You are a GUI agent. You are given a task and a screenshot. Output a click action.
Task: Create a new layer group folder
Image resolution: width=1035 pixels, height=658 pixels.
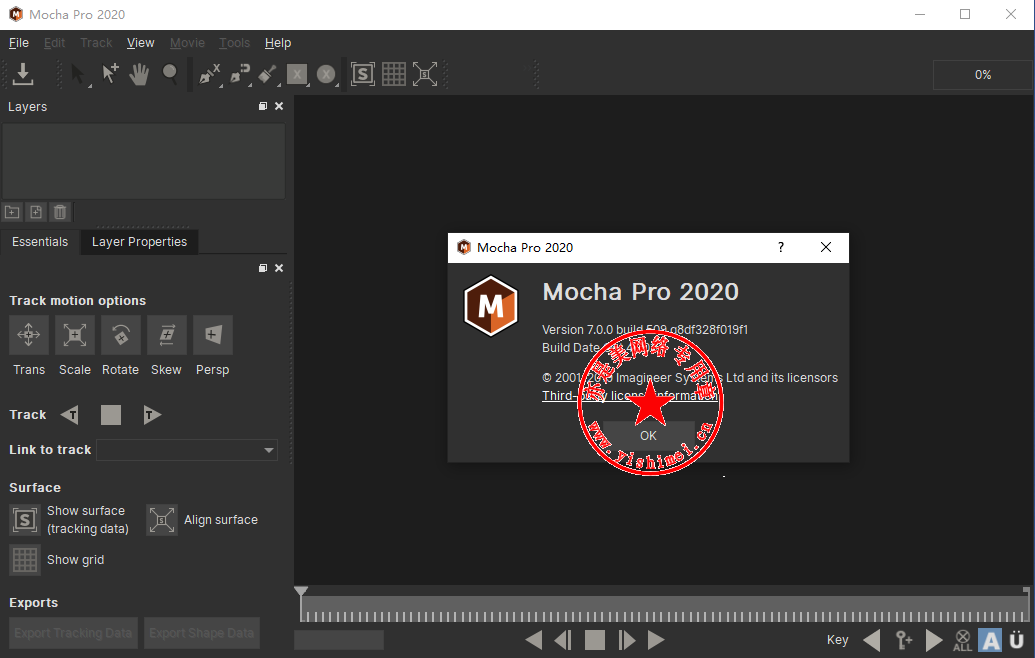(x=12, y=212)
